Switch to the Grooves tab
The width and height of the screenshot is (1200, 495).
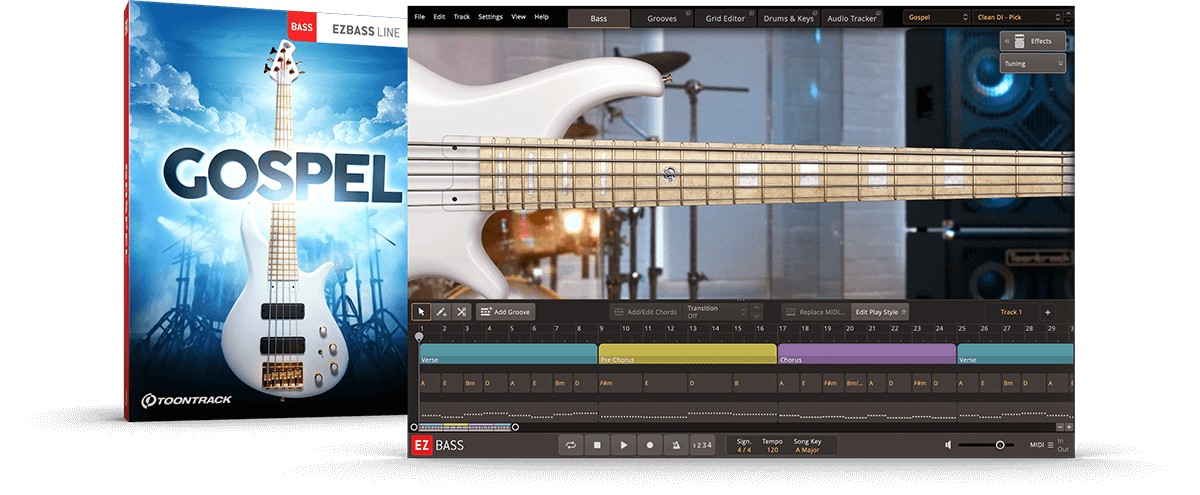661,18
